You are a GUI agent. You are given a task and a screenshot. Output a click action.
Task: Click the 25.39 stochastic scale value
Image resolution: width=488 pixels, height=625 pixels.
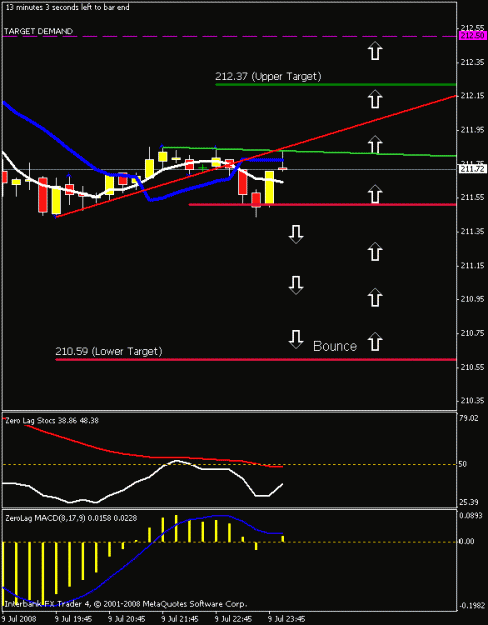(x=469, y=502)
